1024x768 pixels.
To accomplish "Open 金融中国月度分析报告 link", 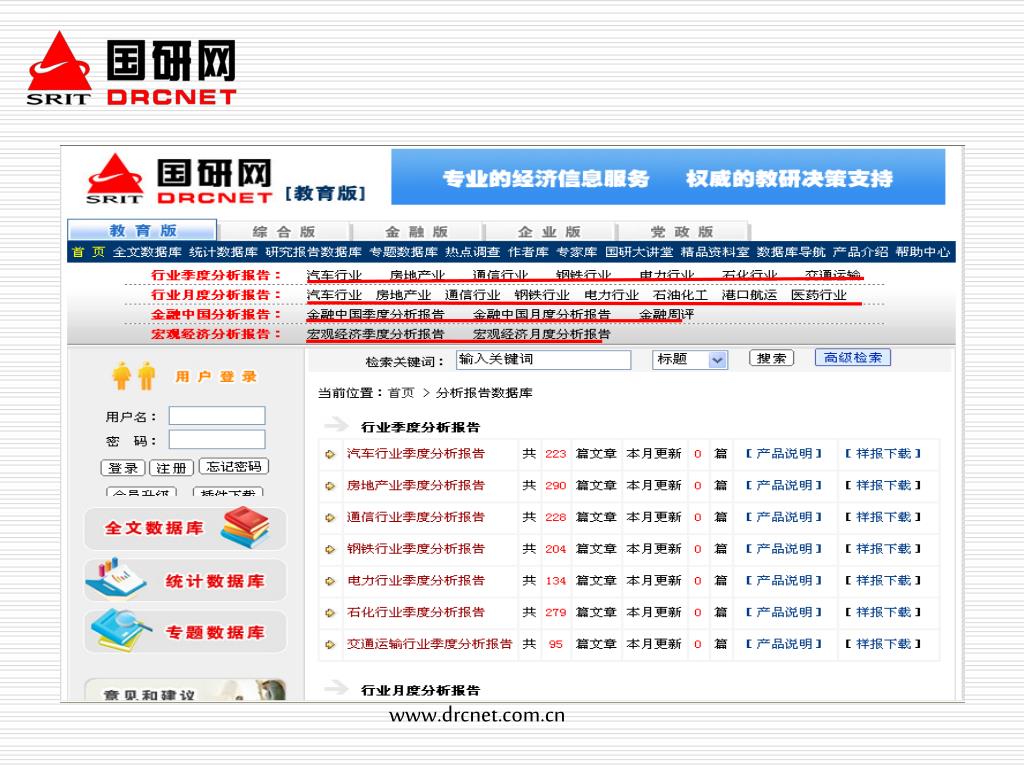I will 541,314.
